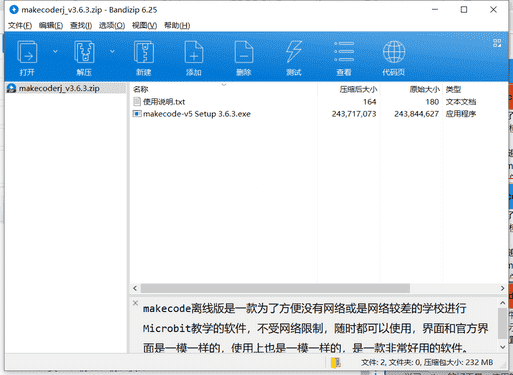The image size is (513, 375).
Task: Click the grid layout icon in toolbar corner
Action: click(x=497, y=43)
